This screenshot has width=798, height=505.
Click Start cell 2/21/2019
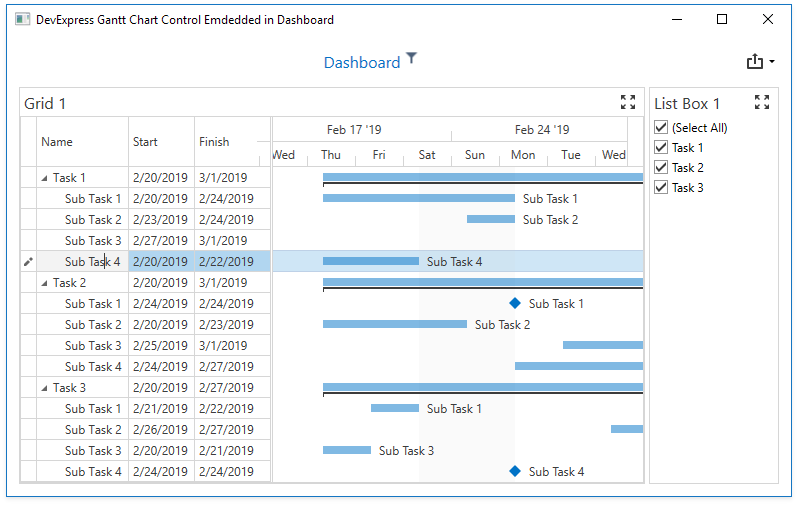161,409
